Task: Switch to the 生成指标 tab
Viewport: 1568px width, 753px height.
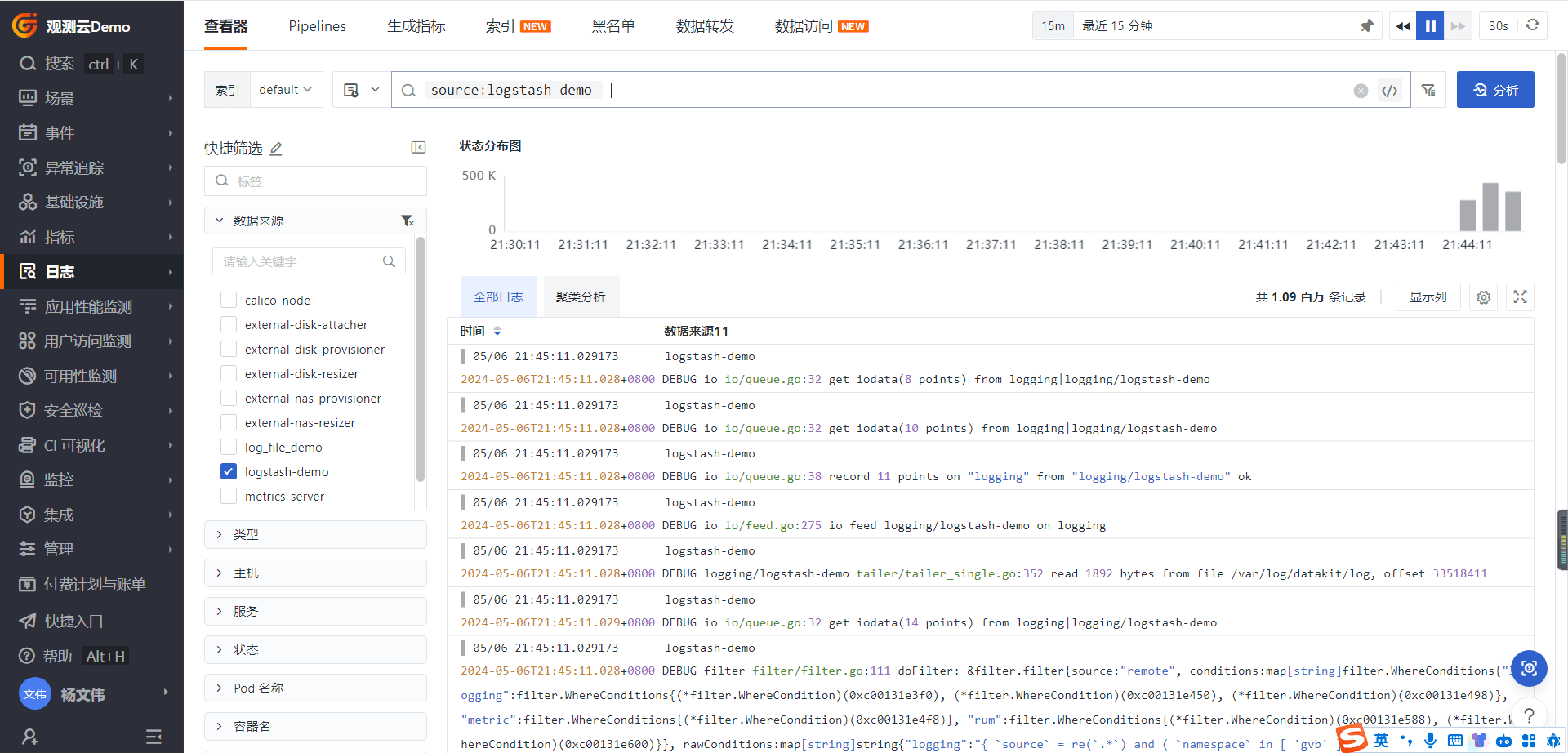Action: tap(416, 26)
